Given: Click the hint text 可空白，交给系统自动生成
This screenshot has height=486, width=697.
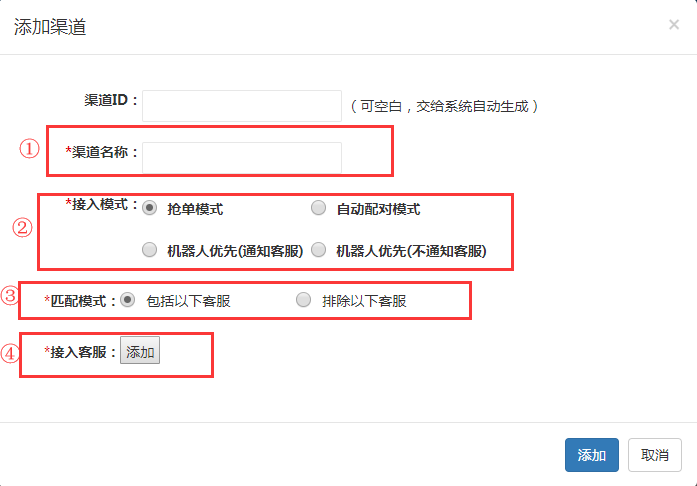Looking at the screenshot, I should click(x=445, y=105).
